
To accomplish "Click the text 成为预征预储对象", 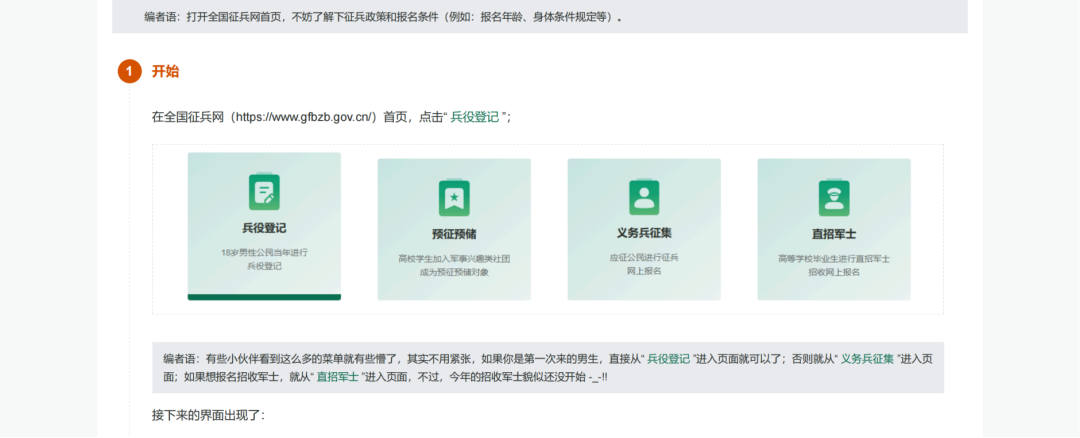I will [x=454, y=272].
